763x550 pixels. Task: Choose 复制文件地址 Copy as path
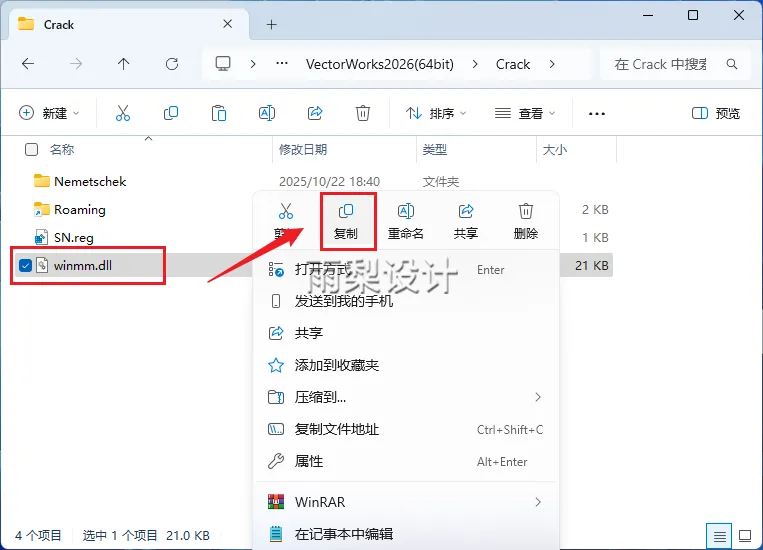point(406,429)
